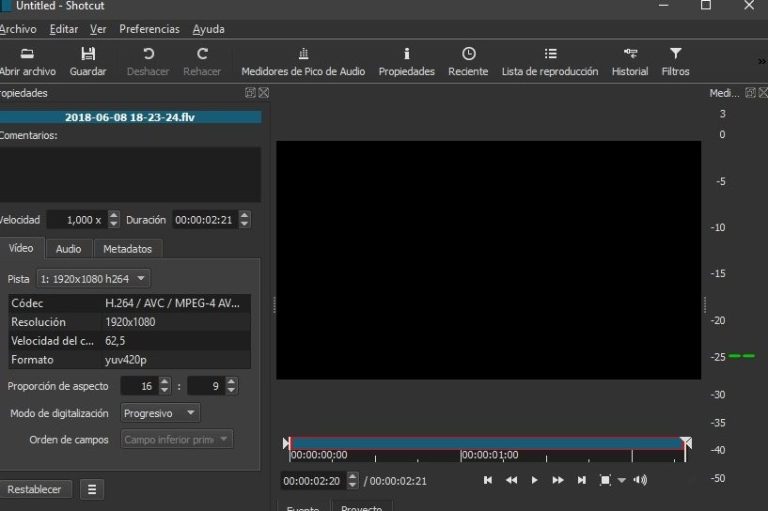This screenshot has height=511, width=768.
Task: Open the Orden de campos dropdown
Action: tap(176, 439)
